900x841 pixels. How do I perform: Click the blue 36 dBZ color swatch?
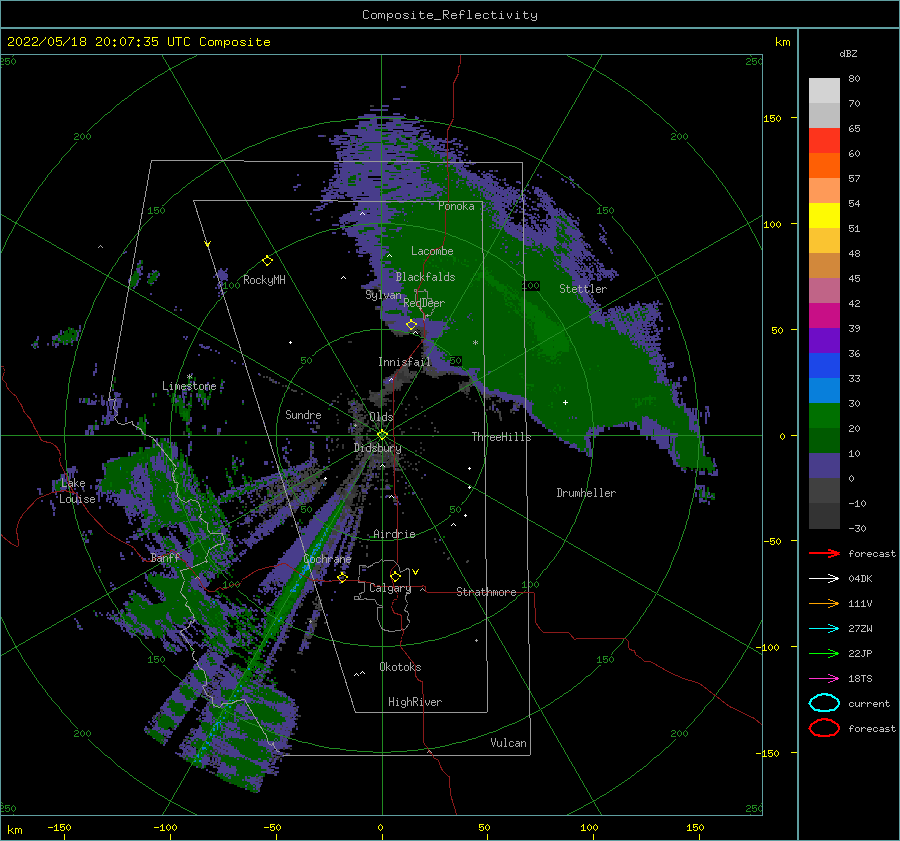click(824, 365)
